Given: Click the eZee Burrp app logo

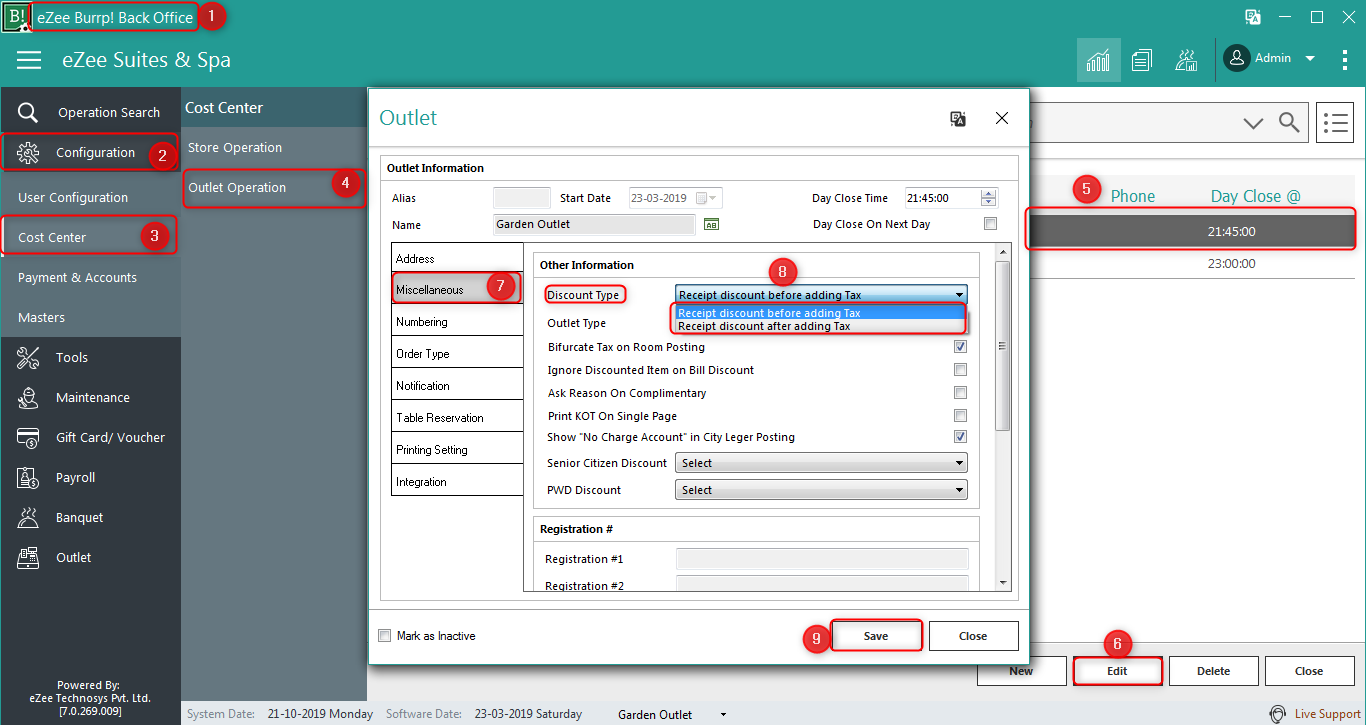Looking at the screenshot, I should click(x=16, y=17).
